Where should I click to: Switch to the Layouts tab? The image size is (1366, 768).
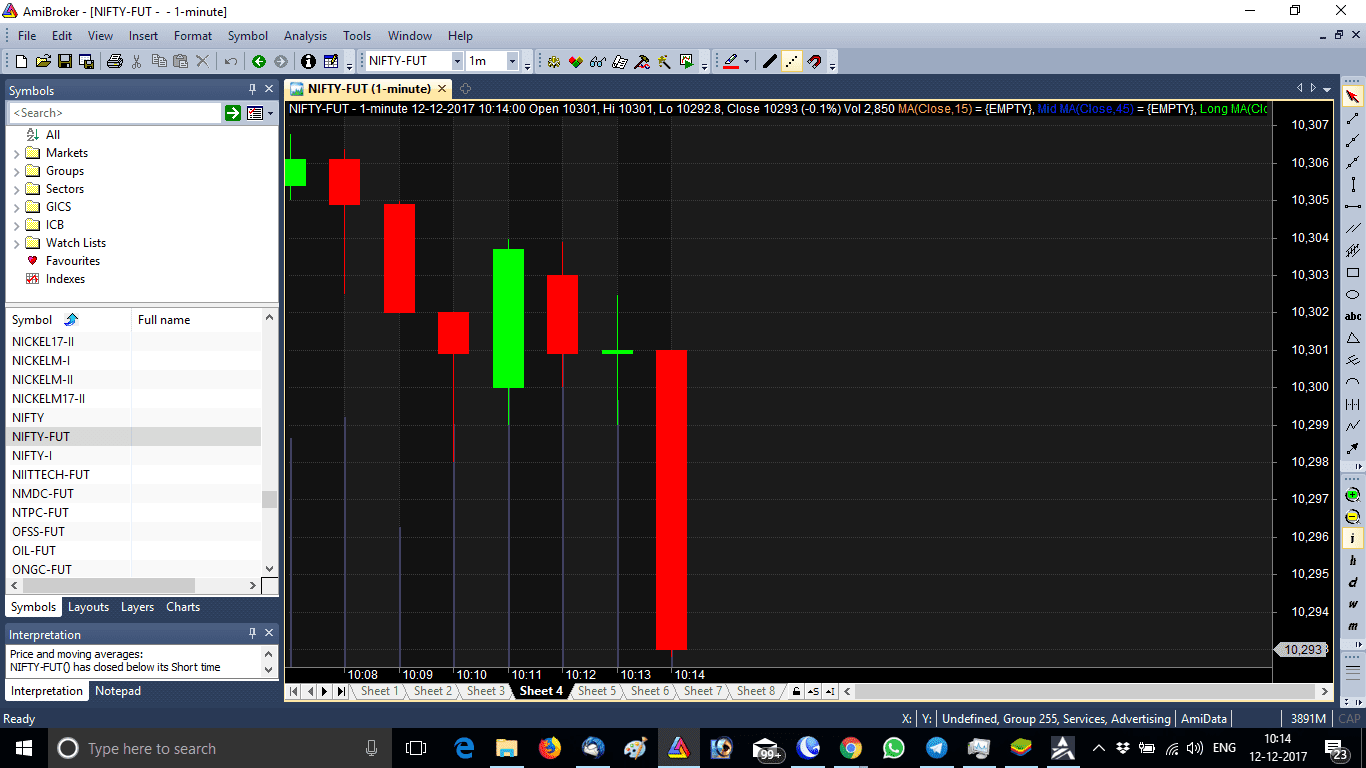click(x=88, y=607)
